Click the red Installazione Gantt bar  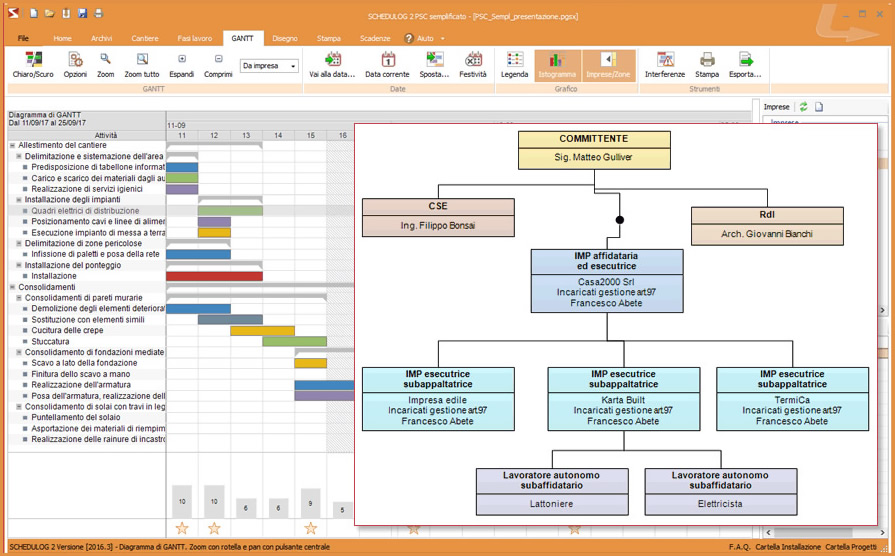(215, 276)
